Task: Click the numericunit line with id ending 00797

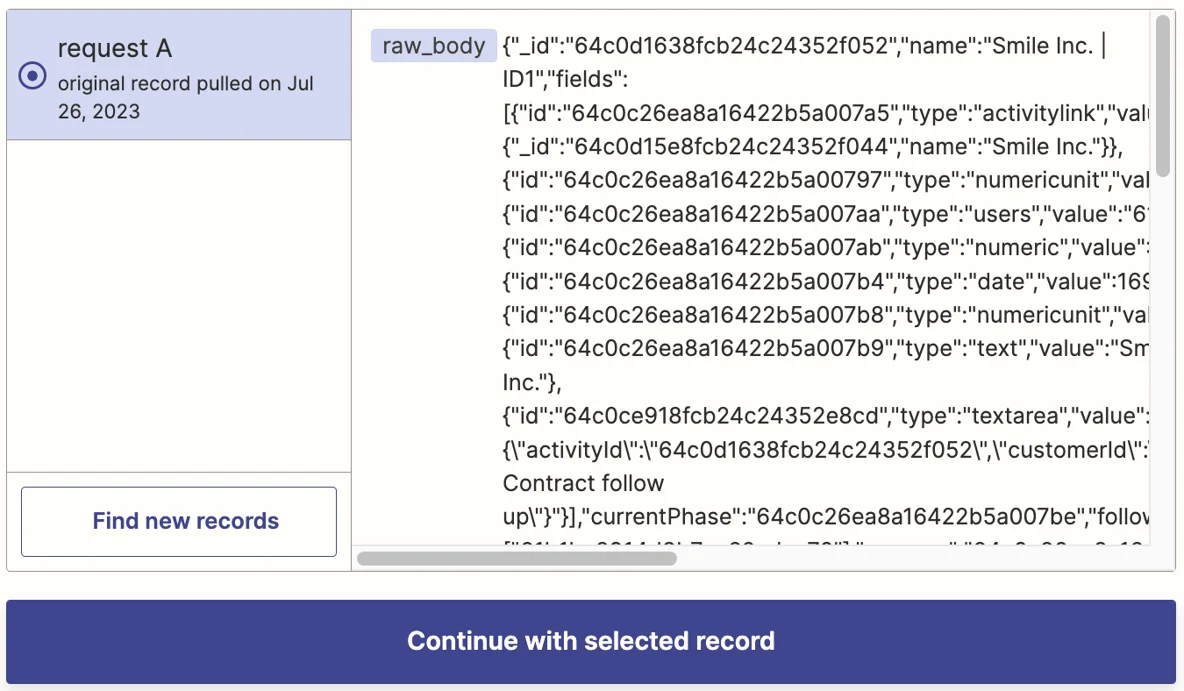Action: (x=825, y=180)
